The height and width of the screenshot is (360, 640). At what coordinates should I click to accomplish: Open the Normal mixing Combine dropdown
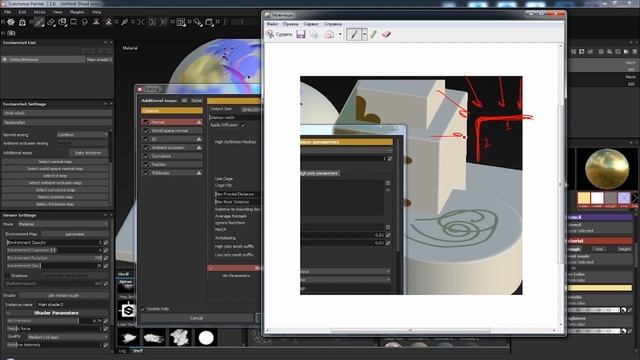point(83,134)
